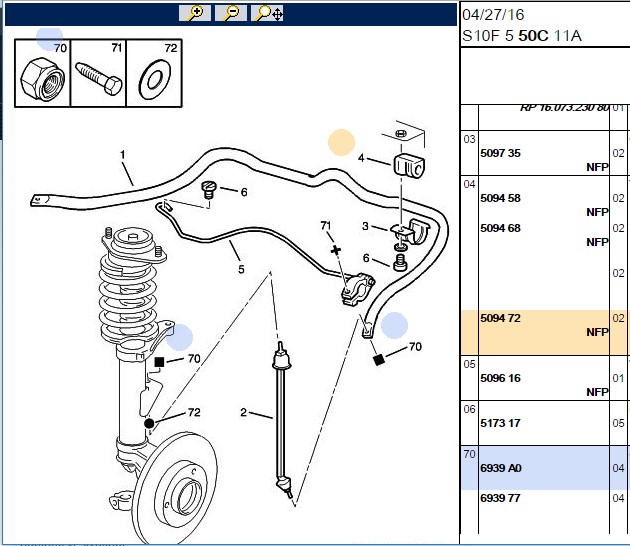Select part label 2 near link rod
The image size is (630, 546).
pyautogui.click(x=243, y=412)
